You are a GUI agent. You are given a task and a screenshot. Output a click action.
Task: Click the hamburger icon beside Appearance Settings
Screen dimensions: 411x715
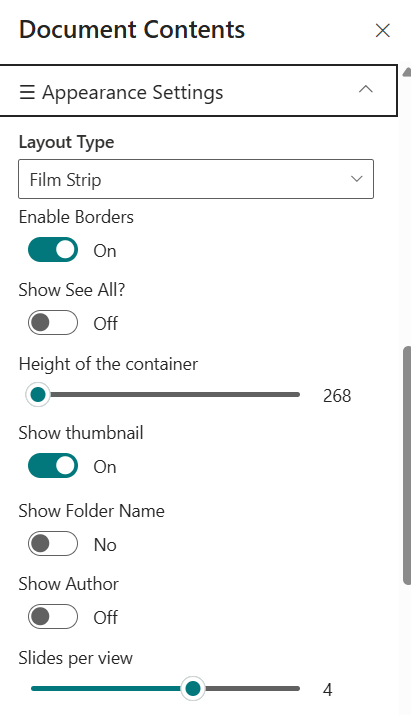(27, 92)
